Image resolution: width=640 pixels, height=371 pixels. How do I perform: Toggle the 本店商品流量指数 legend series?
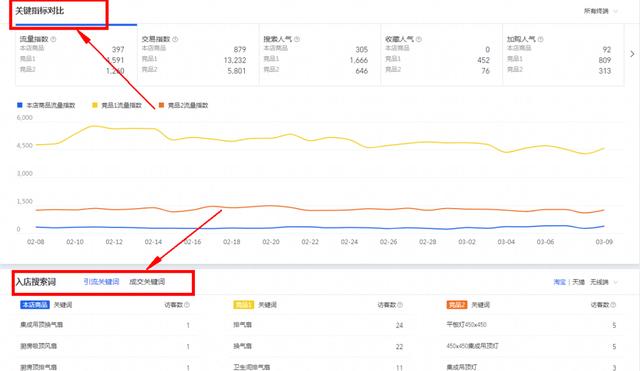46,105
